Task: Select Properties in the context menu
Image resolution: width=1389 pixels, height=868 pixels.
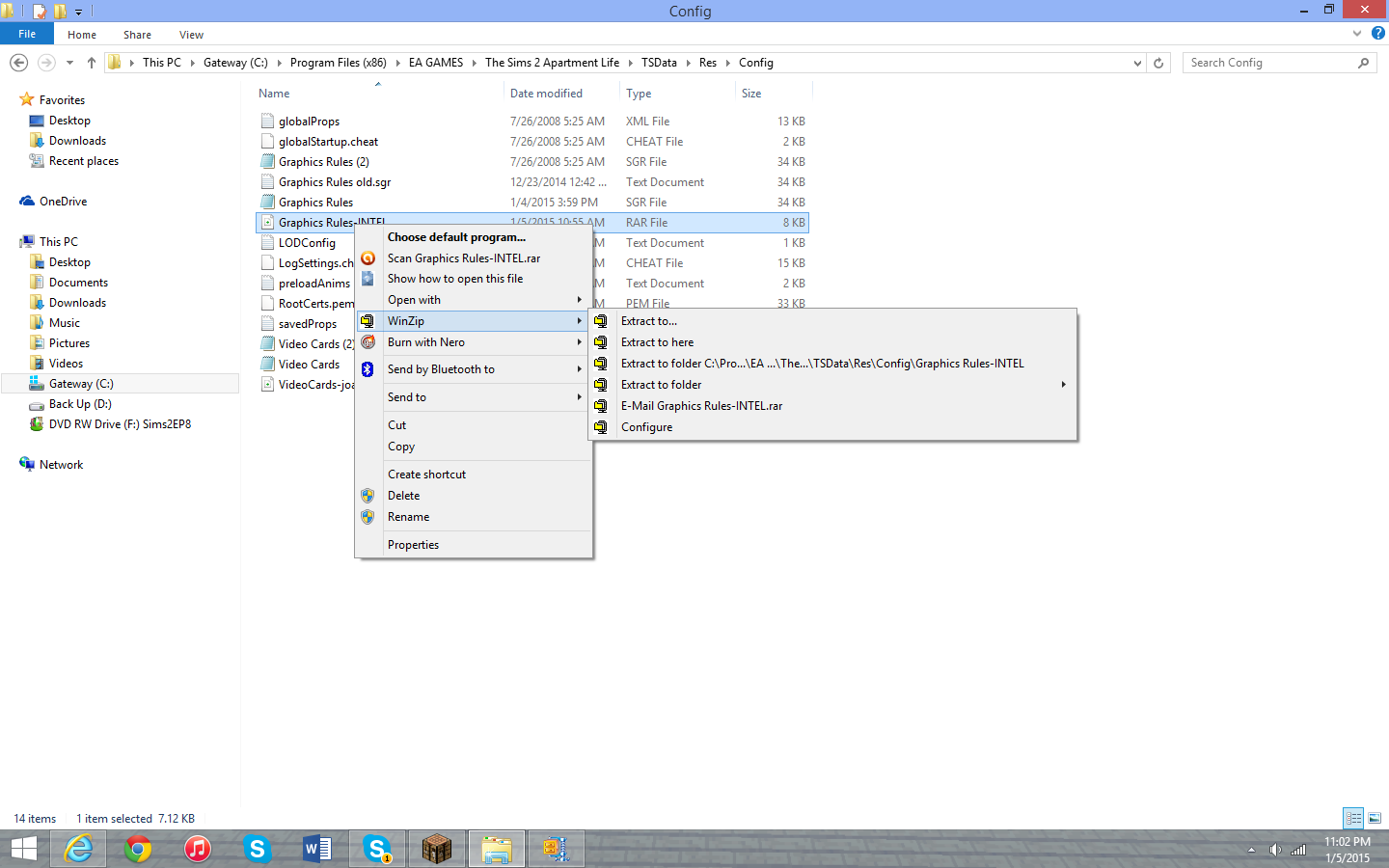Action: 413,545
